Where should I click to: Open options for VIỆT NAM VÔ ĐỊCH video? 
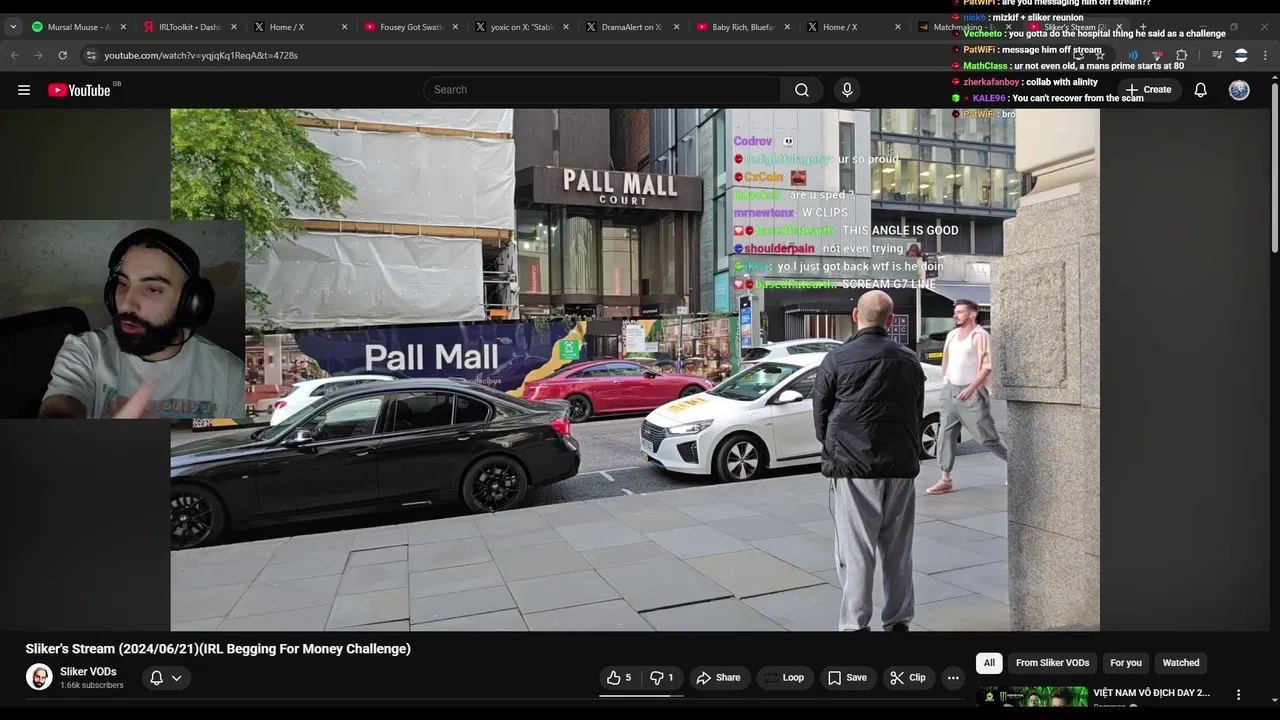click(x=1238, y=695)
